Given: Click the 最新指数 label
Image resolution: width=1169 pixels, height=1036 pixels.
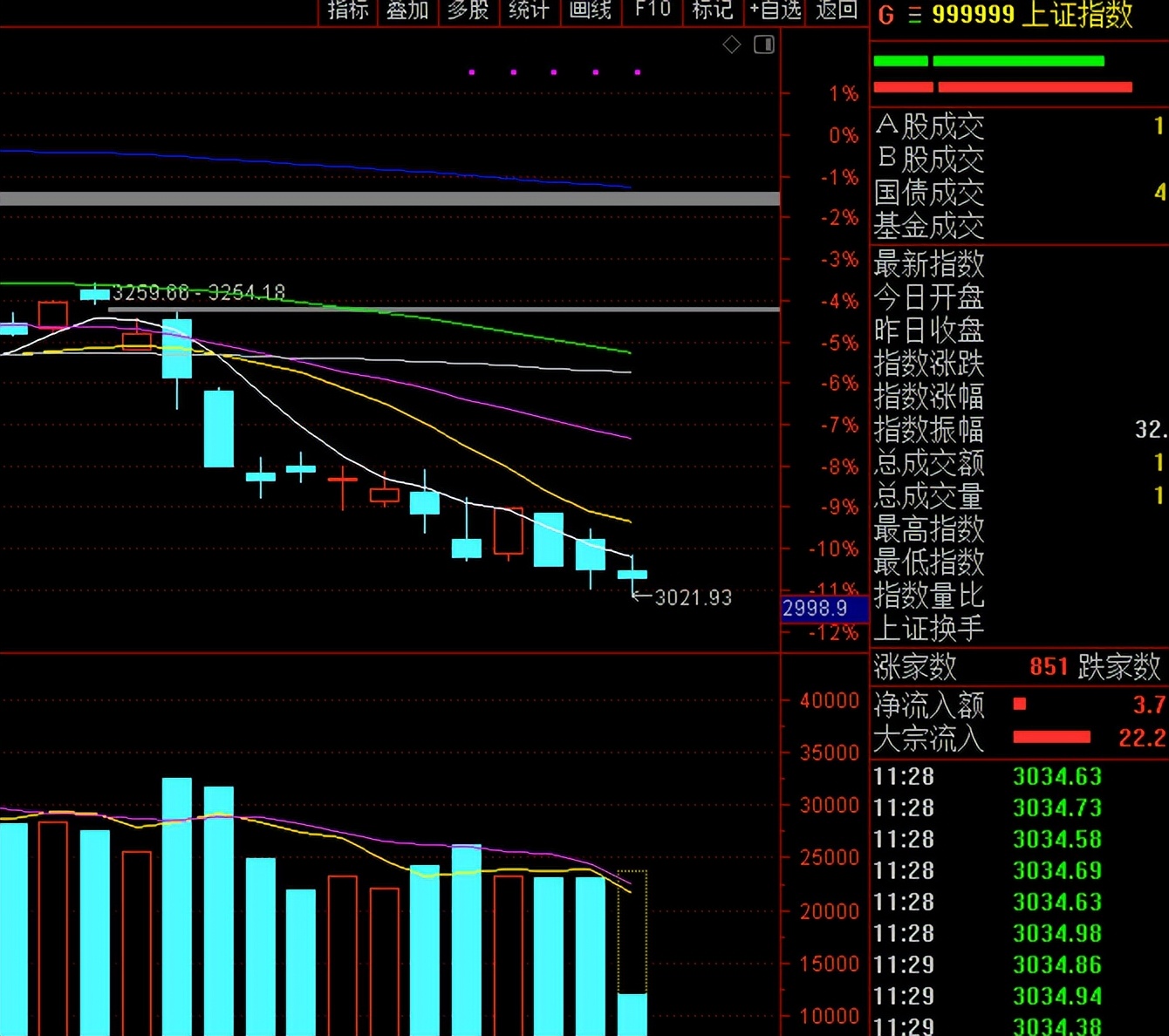Looking at the screenshot, I should (929, 263).
